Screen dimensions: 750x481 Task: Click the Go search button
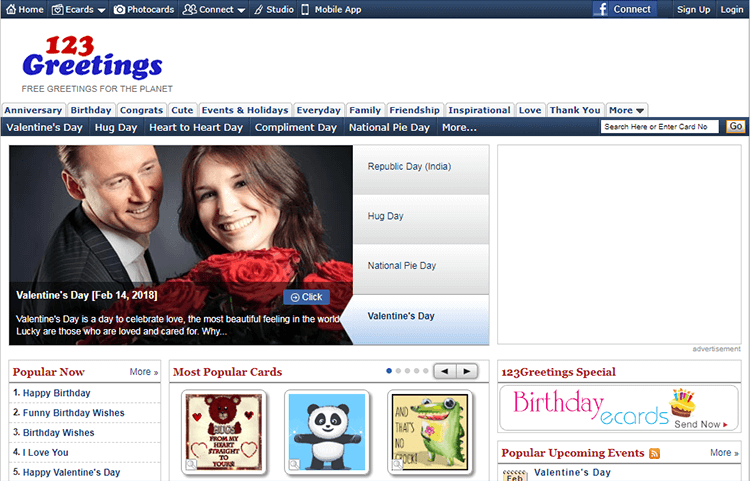click(735, 127)
